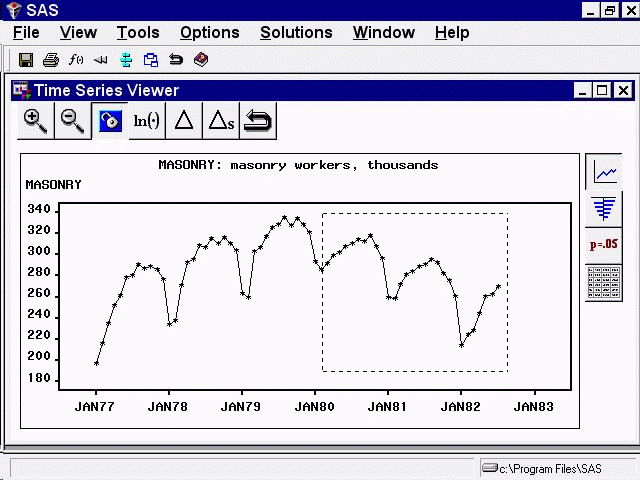Expand the Window menu
The image size is (640, 480).
[383, 32]
